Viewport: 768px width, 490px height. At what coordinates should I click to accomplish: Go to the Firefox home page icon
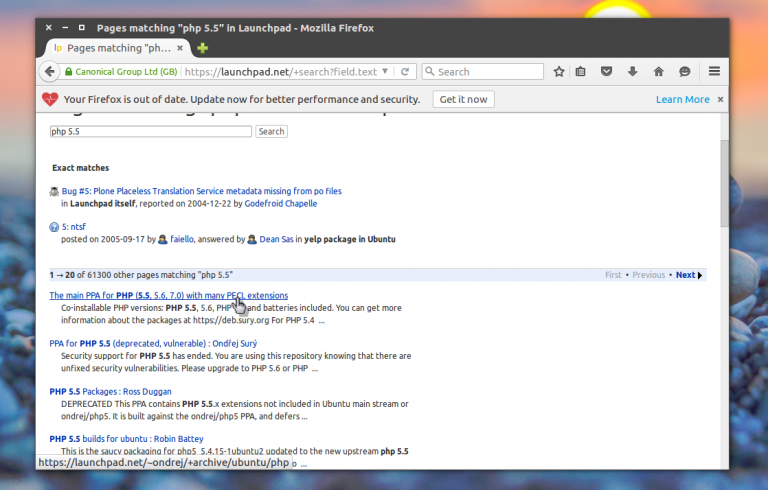click(658, 72)
